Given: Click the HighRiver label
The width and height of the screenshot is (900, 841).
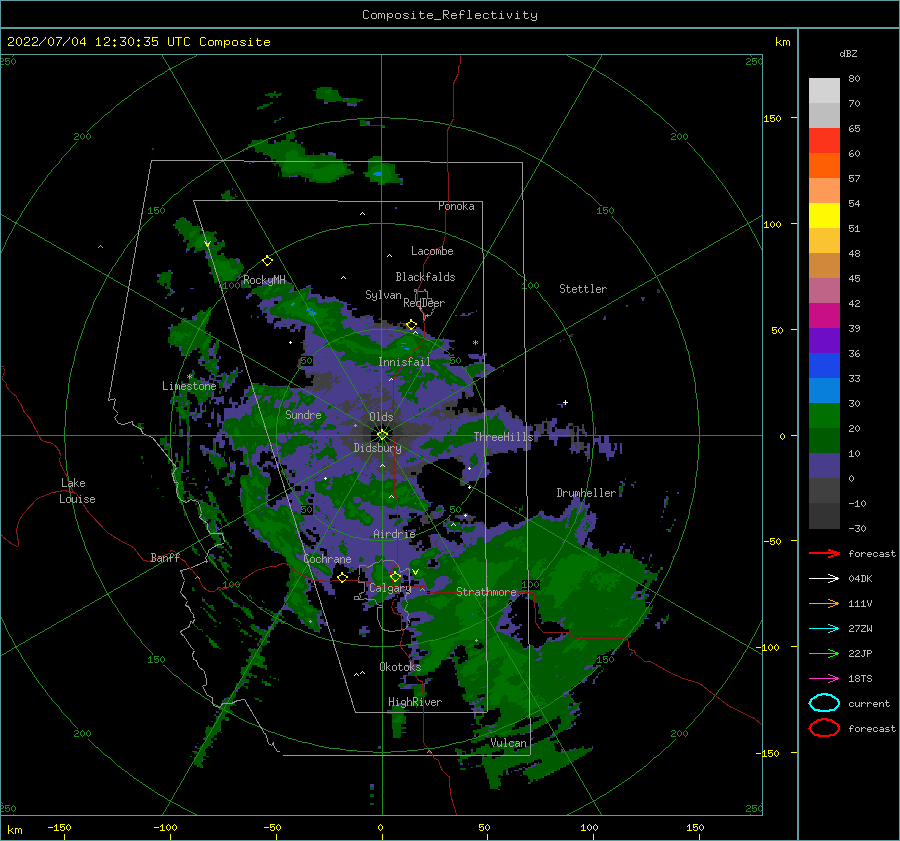Looking at the screenshot, I should pyautogui.click(x=415, y=702).
